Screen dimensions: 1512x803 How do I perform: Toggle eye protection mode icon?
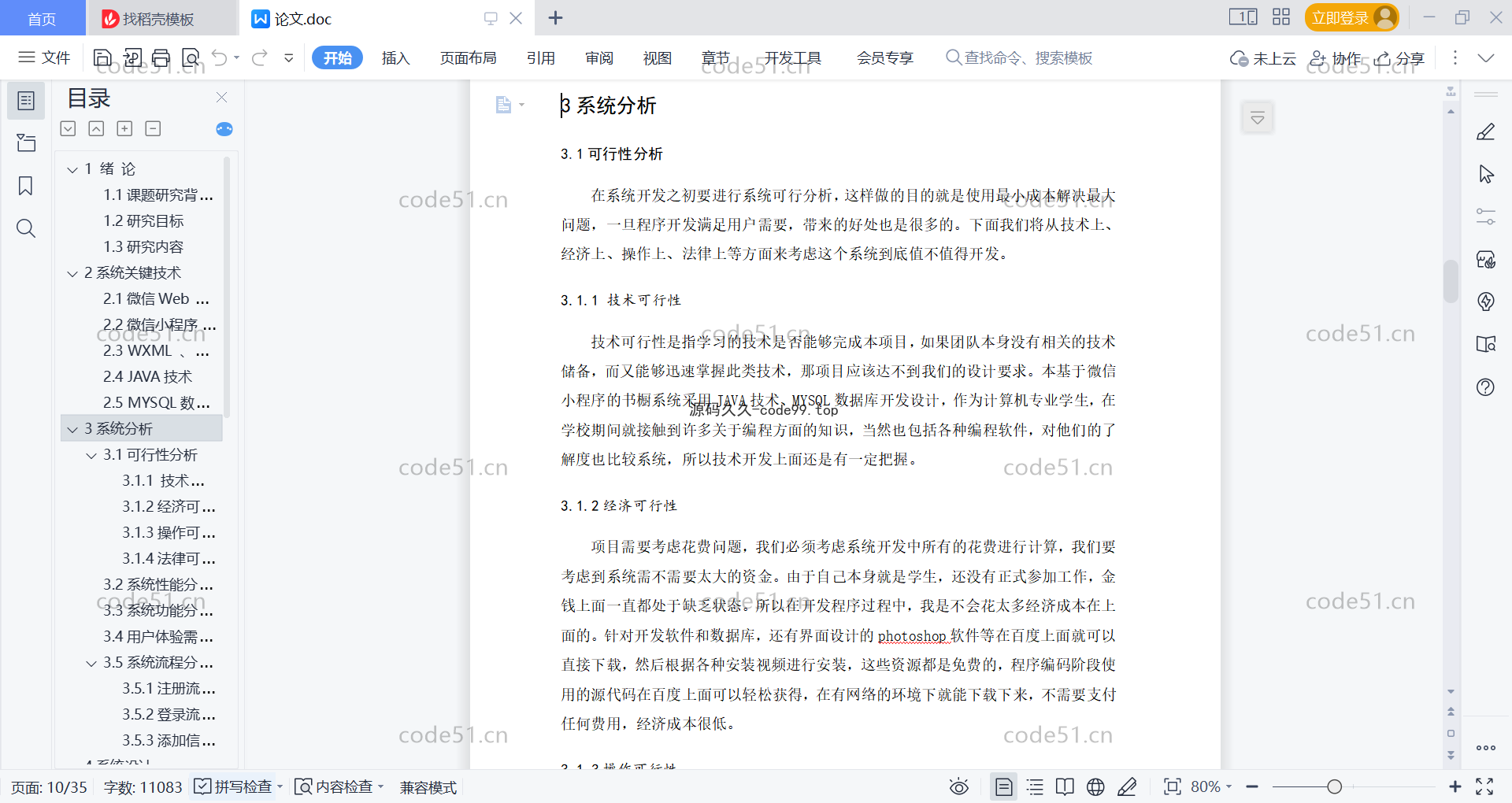pos(958,786)
